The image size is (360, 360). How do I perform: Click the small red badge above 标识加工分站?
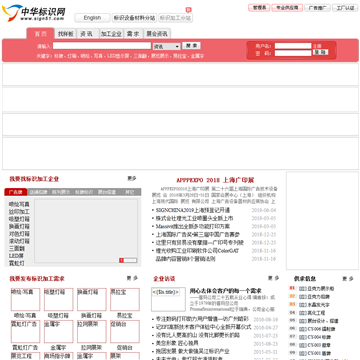click(189, 10)
